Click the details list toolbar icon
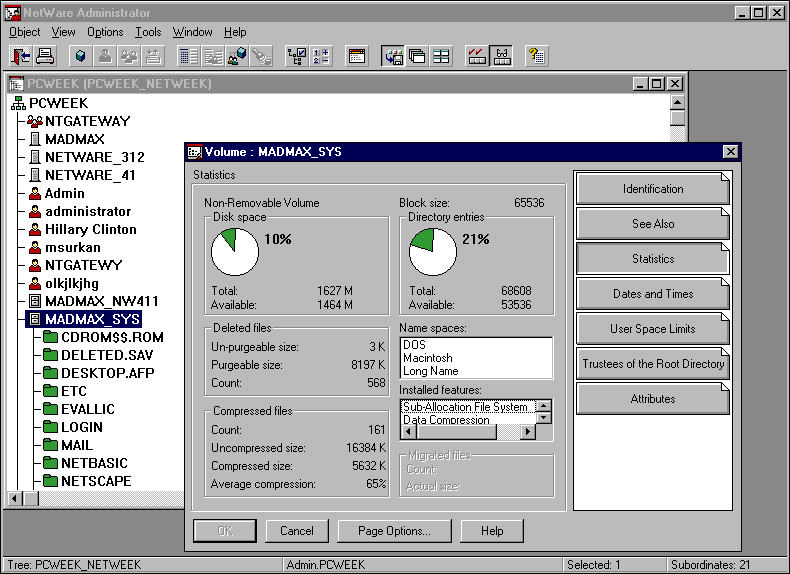 [x=189, y=56]
